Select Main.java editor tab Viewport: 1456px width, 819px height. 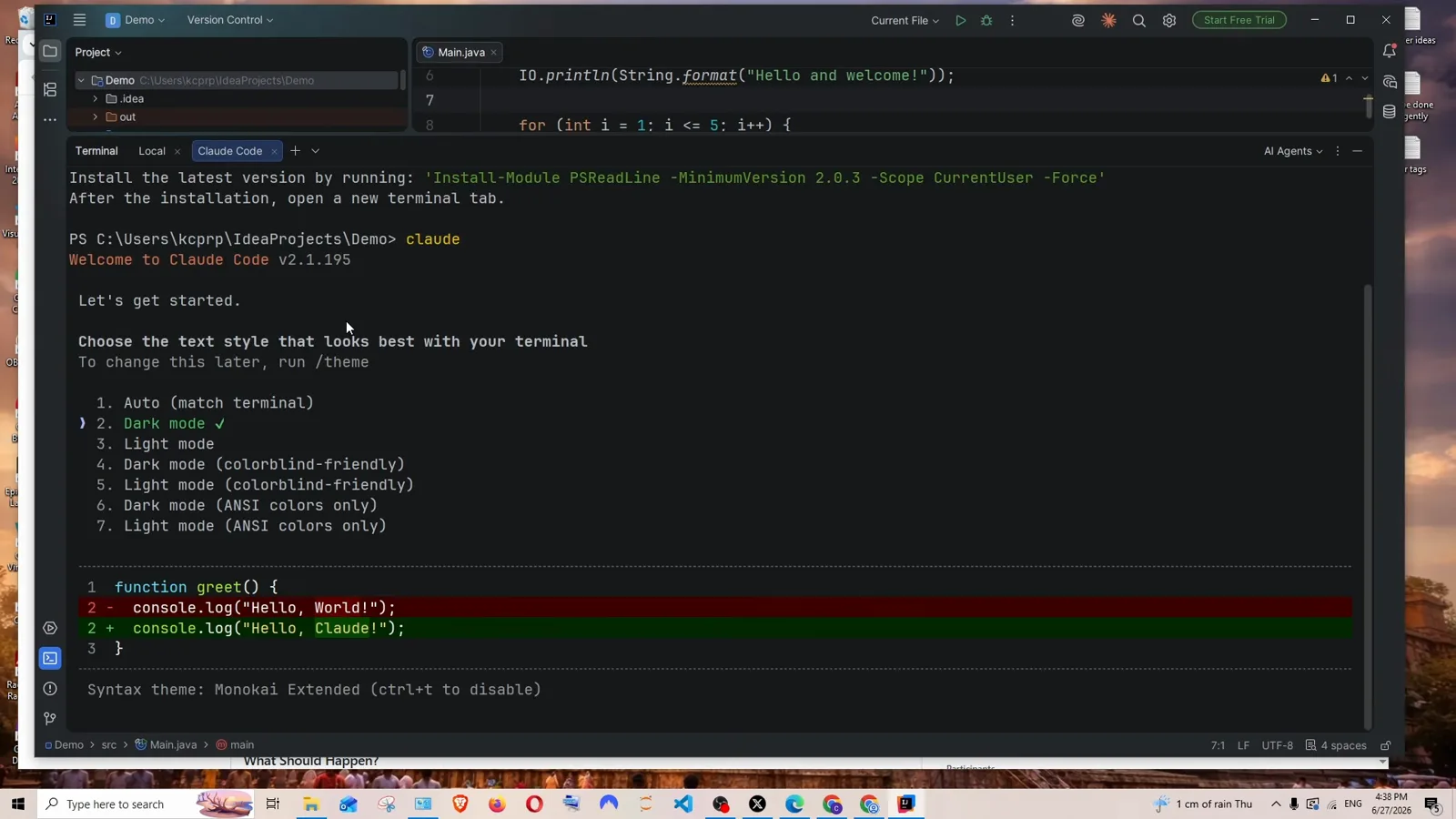(x=461, y=52)
